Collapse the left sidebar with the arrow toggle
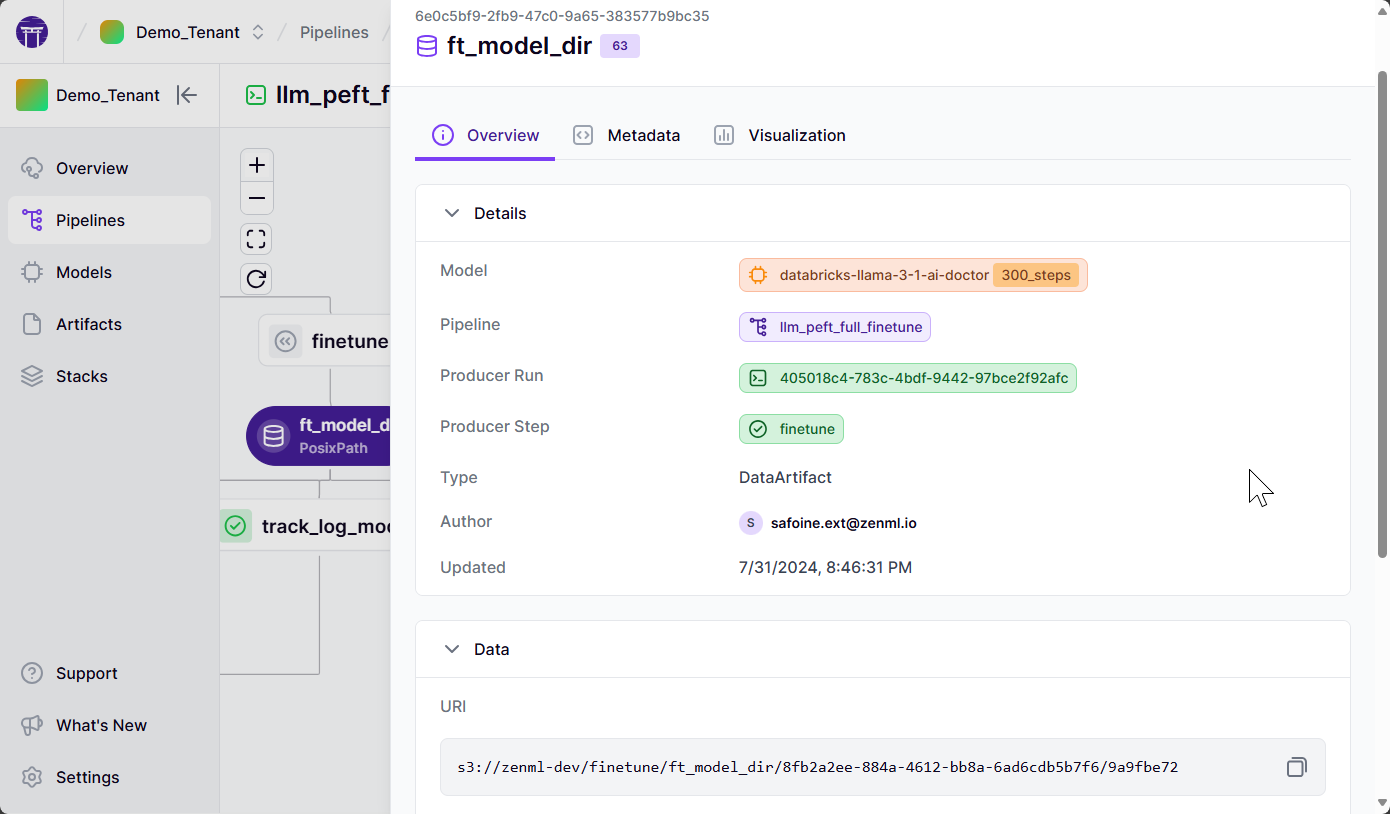The height and width of the screenshot is (814, 1390). [x=187, y=95]
